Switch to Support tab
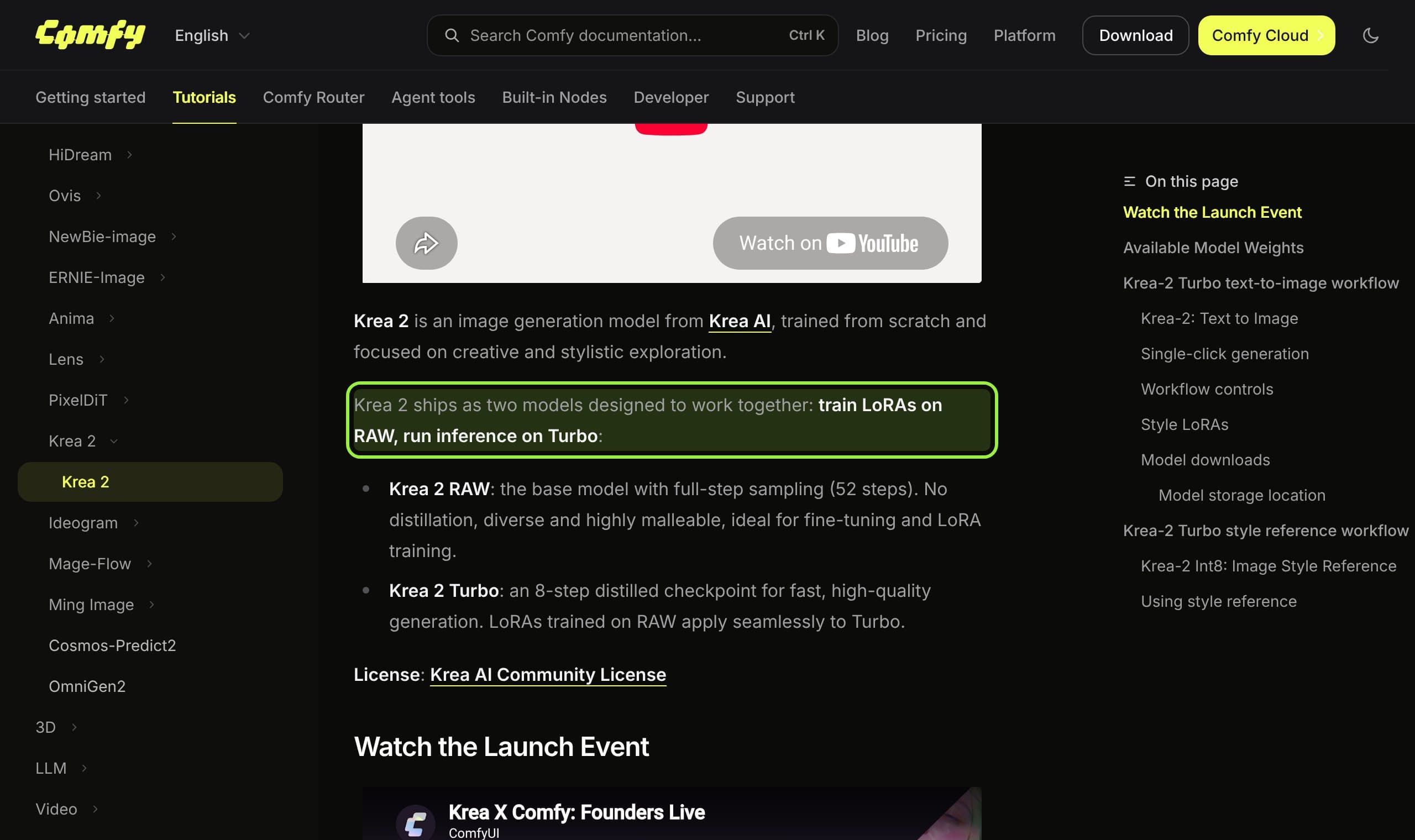1415x840 pixels. point(764,97)
